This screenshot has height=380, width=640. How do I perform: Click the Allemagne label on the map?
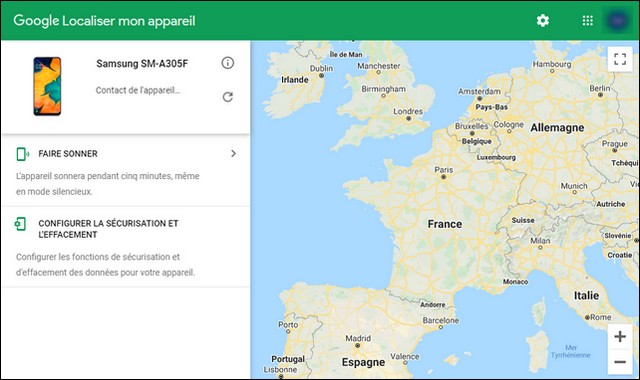pyautogui.click(x=557, y=128)
